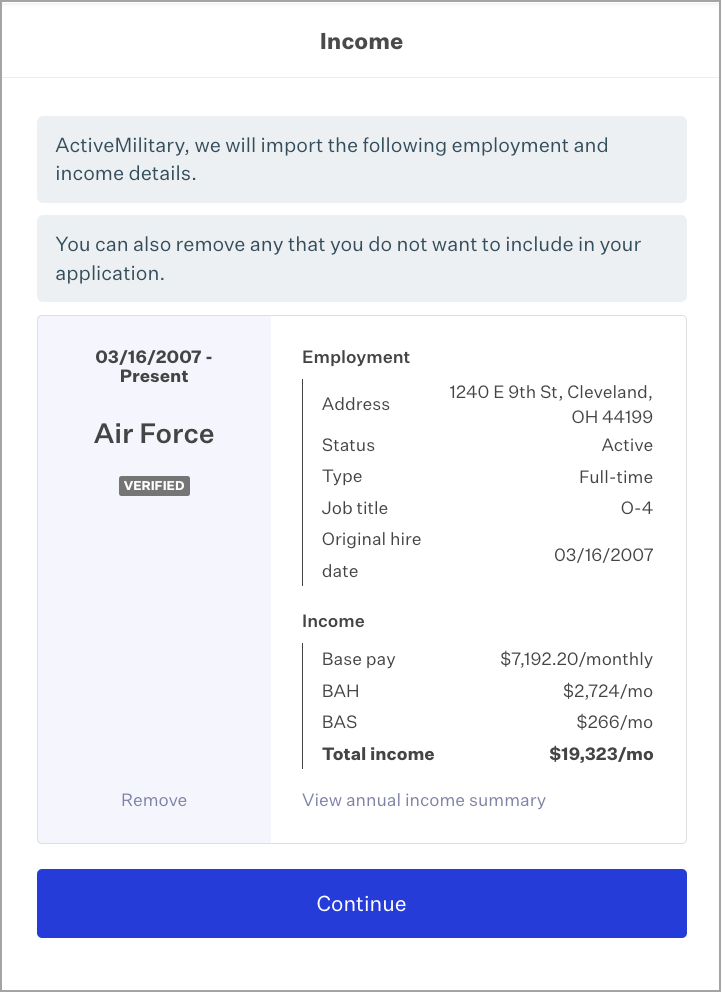Click the Employment section heading
Screen dimensions: 721x992
point(356,357)
